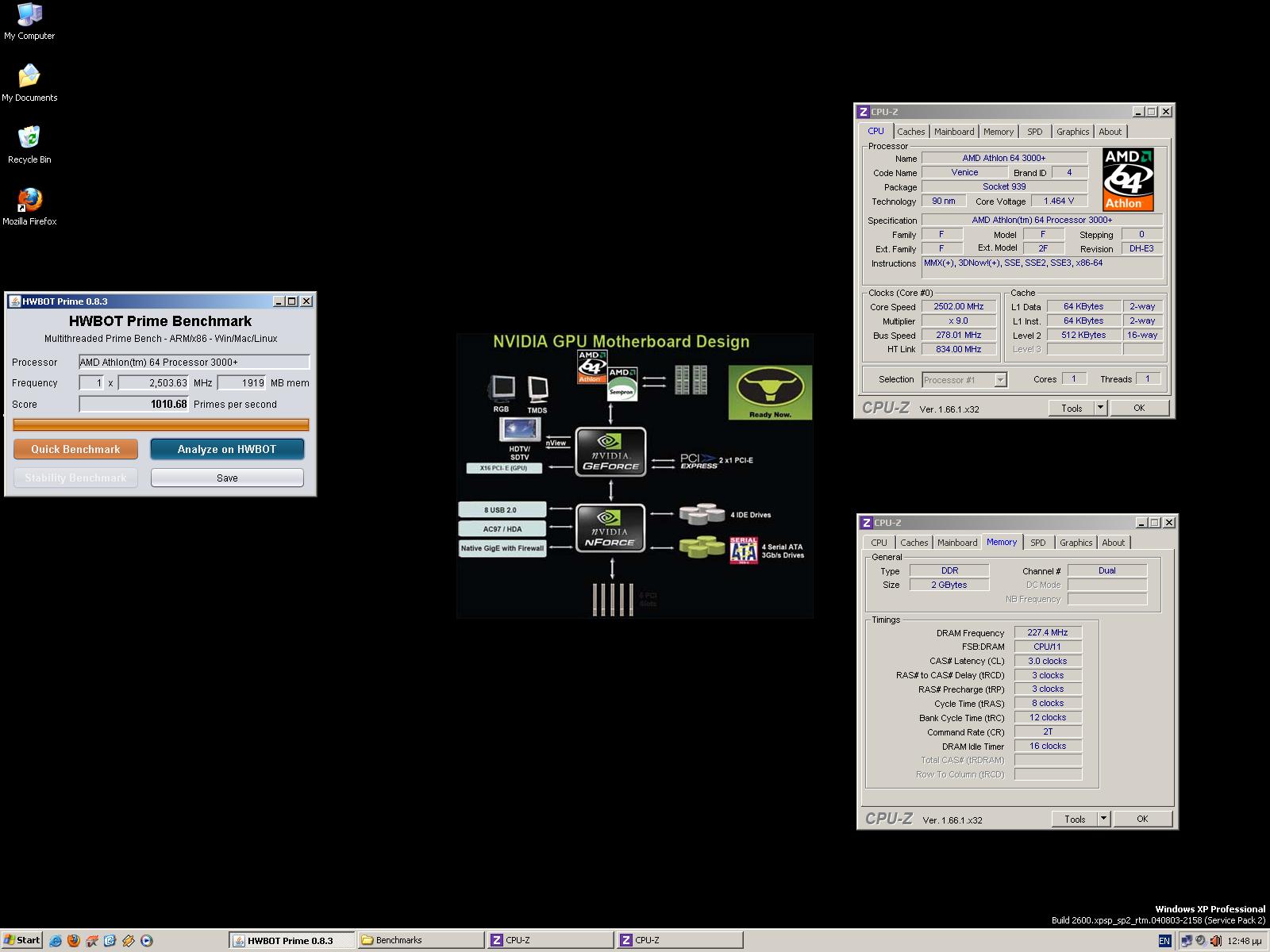Viewport: 1270px width, 952px height.
Task: Switch to About tab in the upper CPU-Z window
Action: [x=1110, y=132]
